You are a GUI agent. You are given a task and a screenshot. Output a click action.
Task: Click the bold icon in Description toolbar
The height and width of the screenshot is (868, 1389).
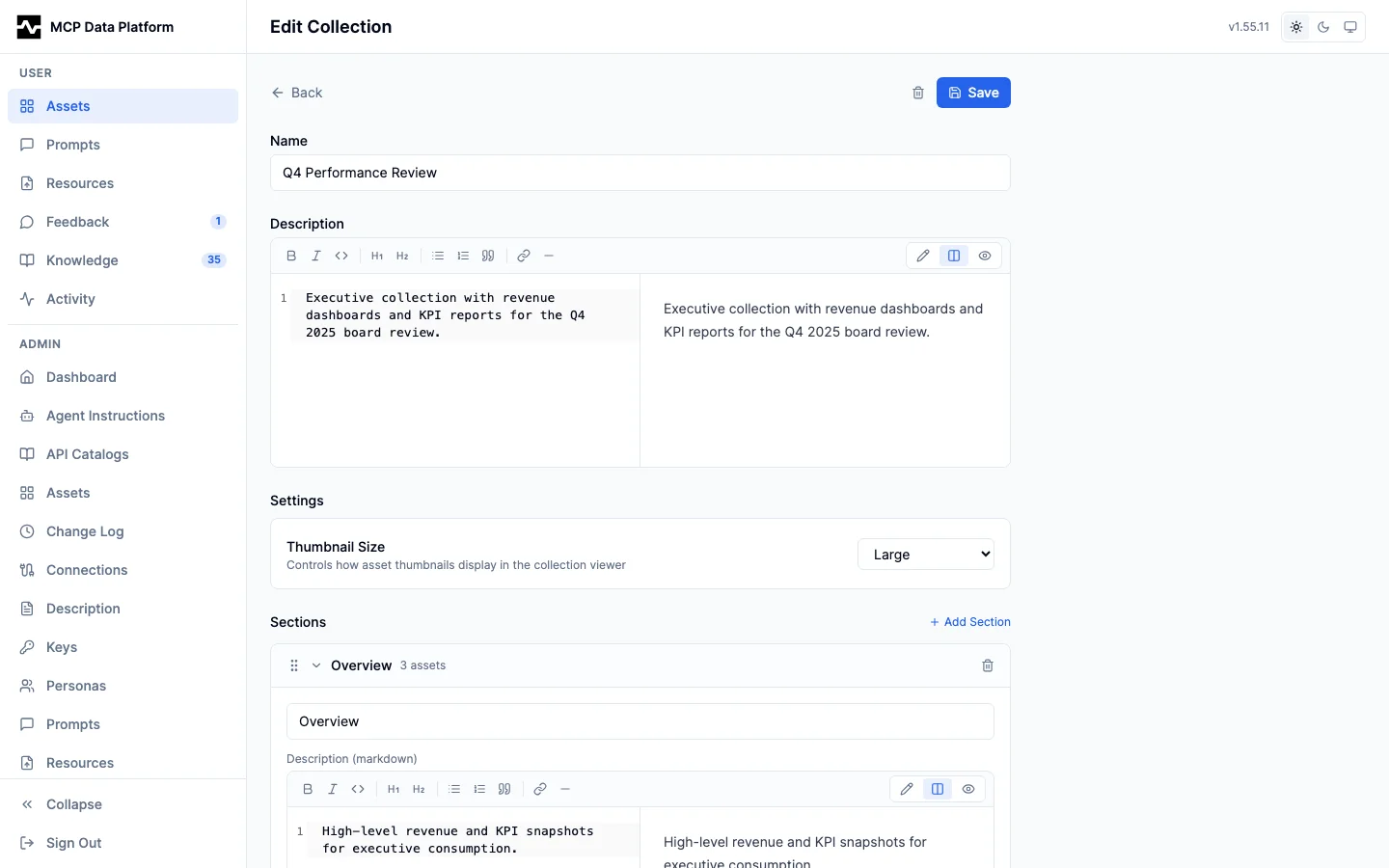pyautogui.click(x=291, y=256)
